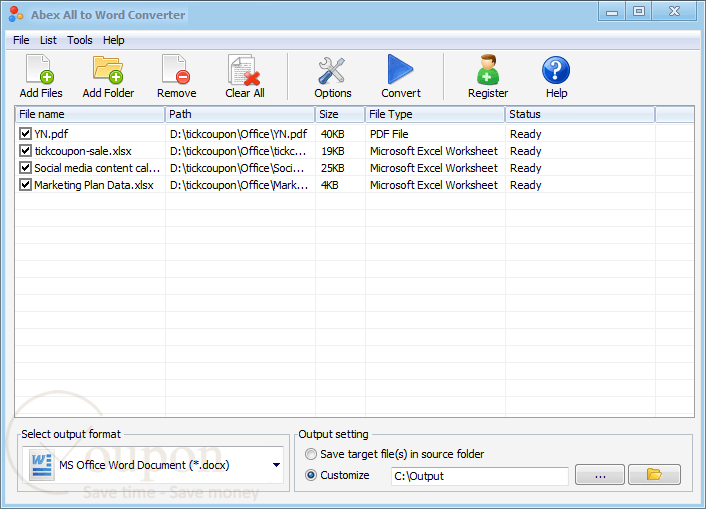Open output folder with yellow folder icon
Screen dimensions: 706x509
click(654, 474)
